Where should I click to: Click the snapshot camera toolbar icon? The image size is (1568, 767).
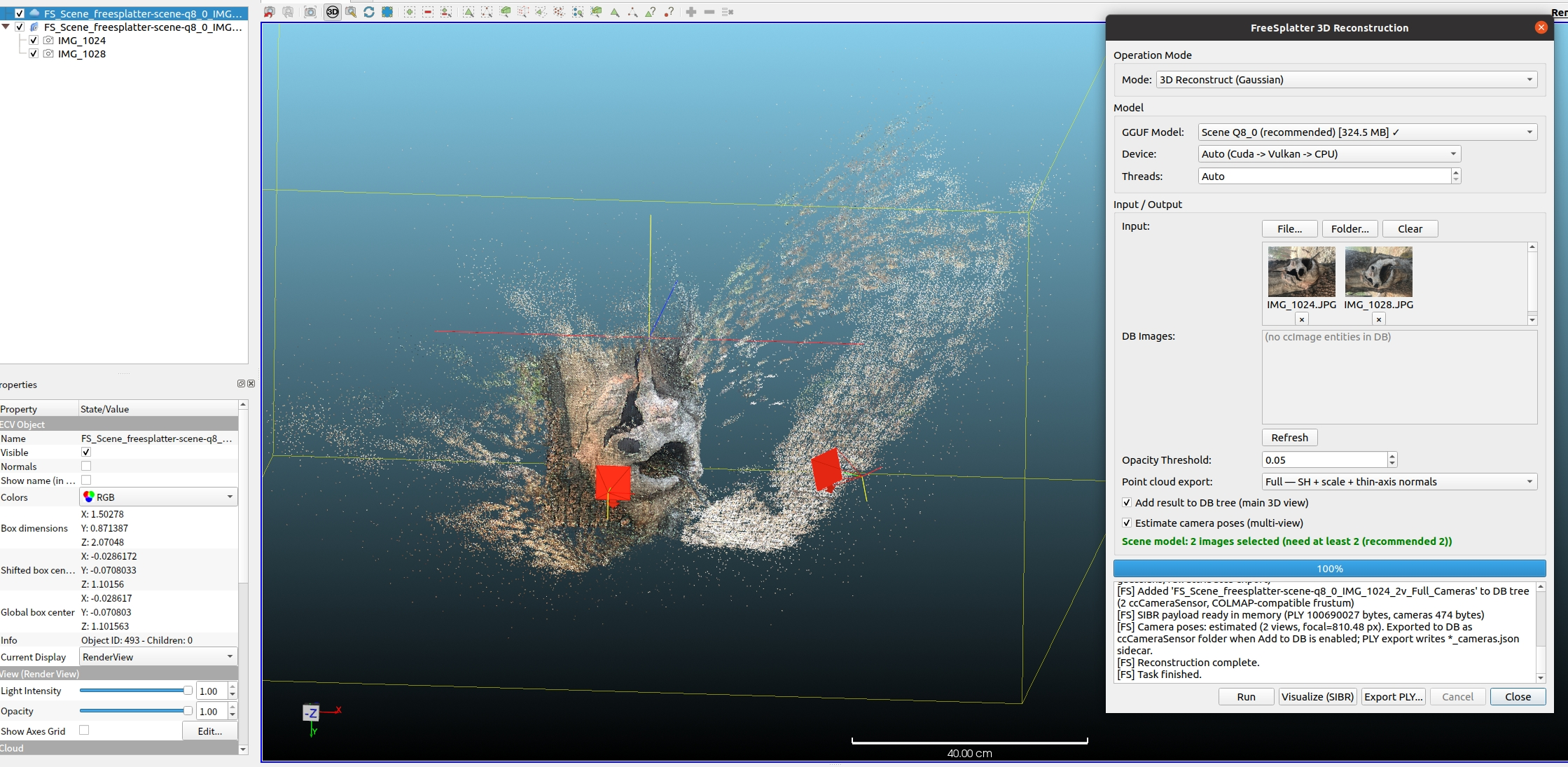(310, 12)
